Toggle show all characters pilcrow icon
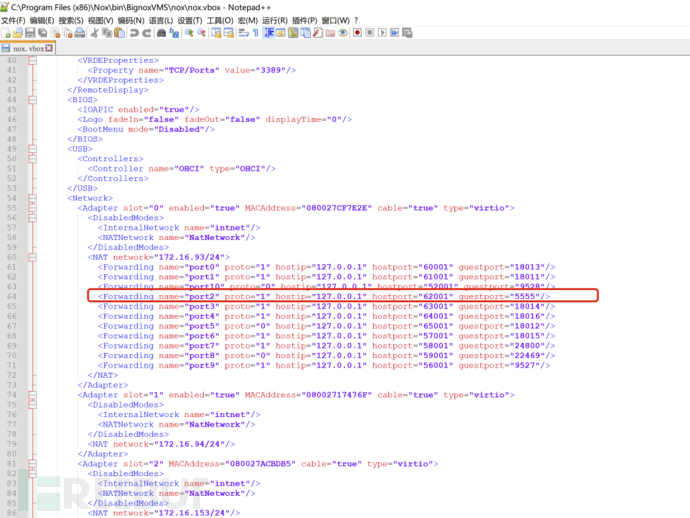This screenshot has height=518, width=690. click(256, 33)
